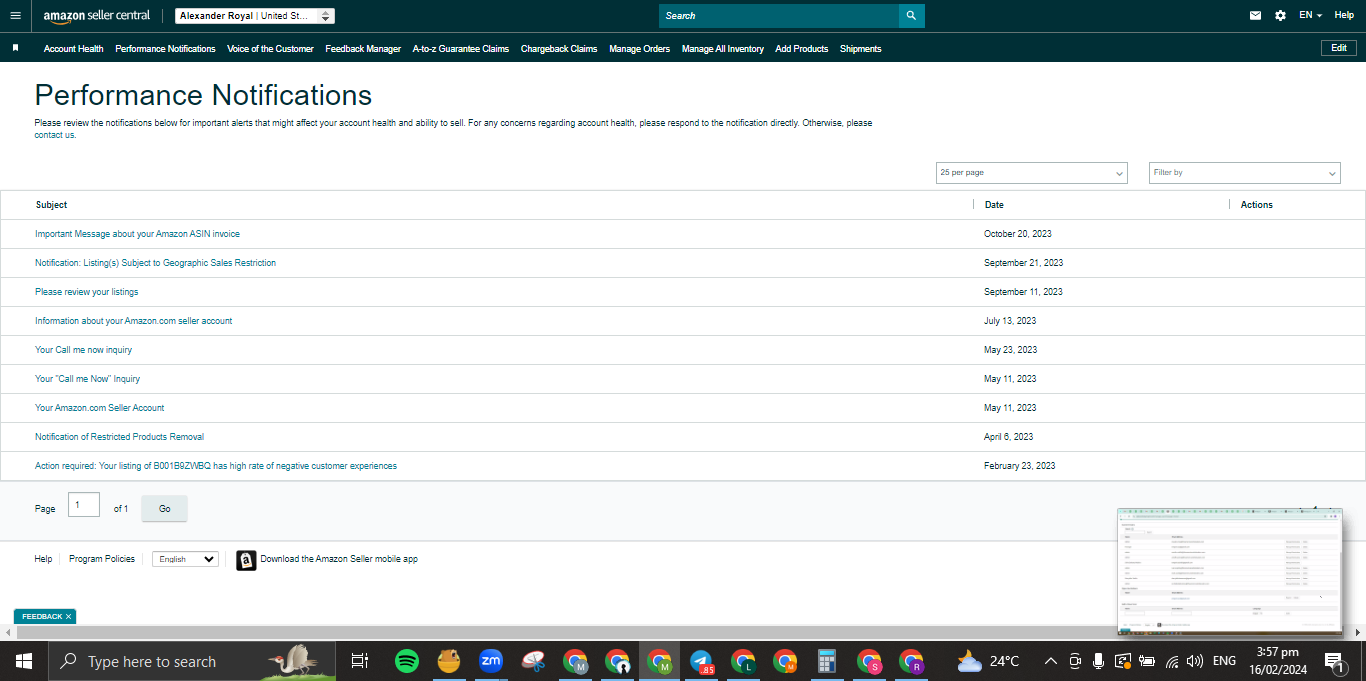Open the Alexander Royal account switcher
This screenshot has height=681, width=1366.
[255, 16]
